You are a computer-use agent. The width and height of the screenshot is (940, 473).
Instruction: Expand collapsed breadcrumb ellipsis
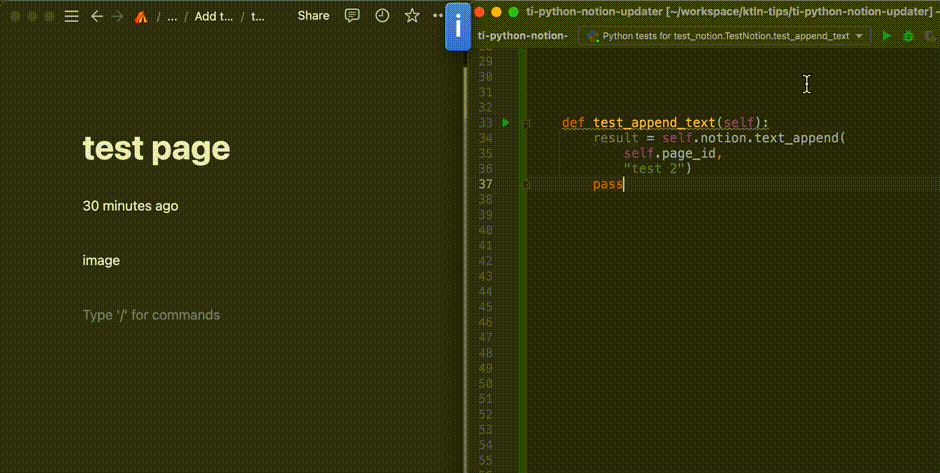pyautogui.click(x=172, y=16)
